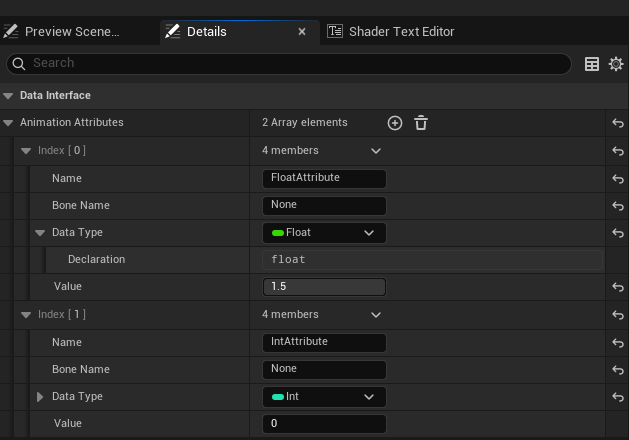Screen dimensions: 629x440
Task: Collapse the Data Interface section
Action: [x=9, y=96]
